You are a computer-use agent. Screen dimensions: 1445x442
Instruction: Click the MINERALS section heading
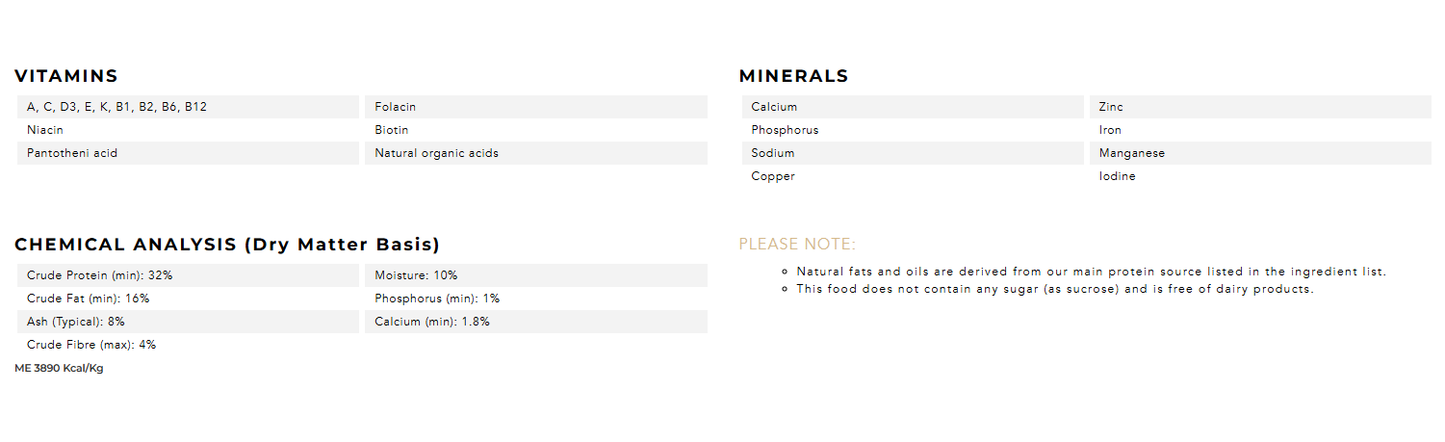tap(793, 76)
